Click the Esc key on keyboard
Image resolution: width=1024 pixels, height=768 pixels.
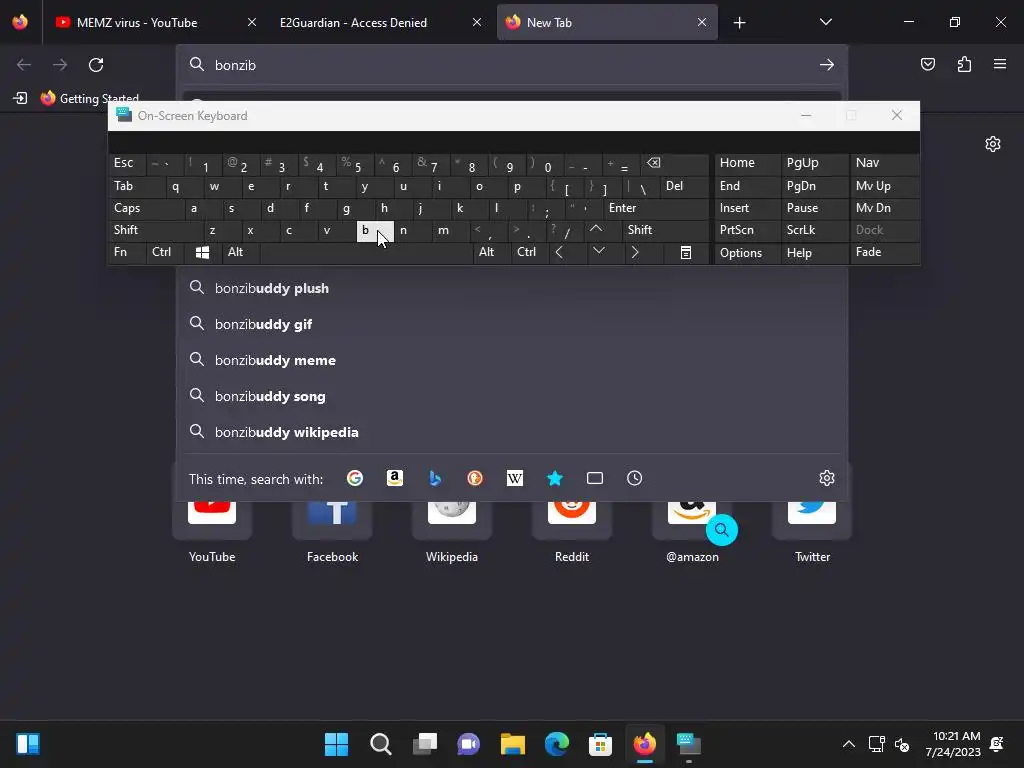click(127, 163)
